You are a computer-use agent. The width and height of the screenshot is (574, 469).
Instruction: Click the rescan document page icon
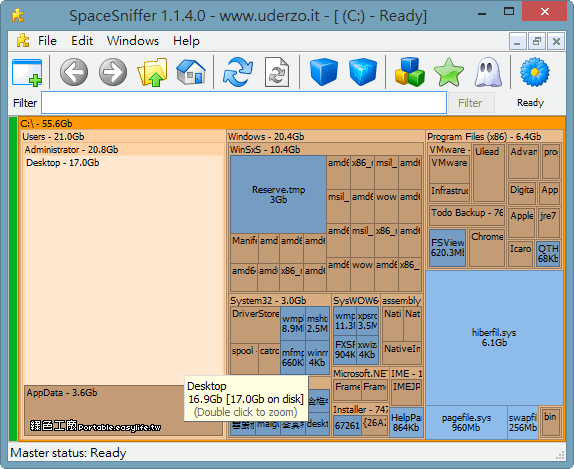(x=277, y=72)
